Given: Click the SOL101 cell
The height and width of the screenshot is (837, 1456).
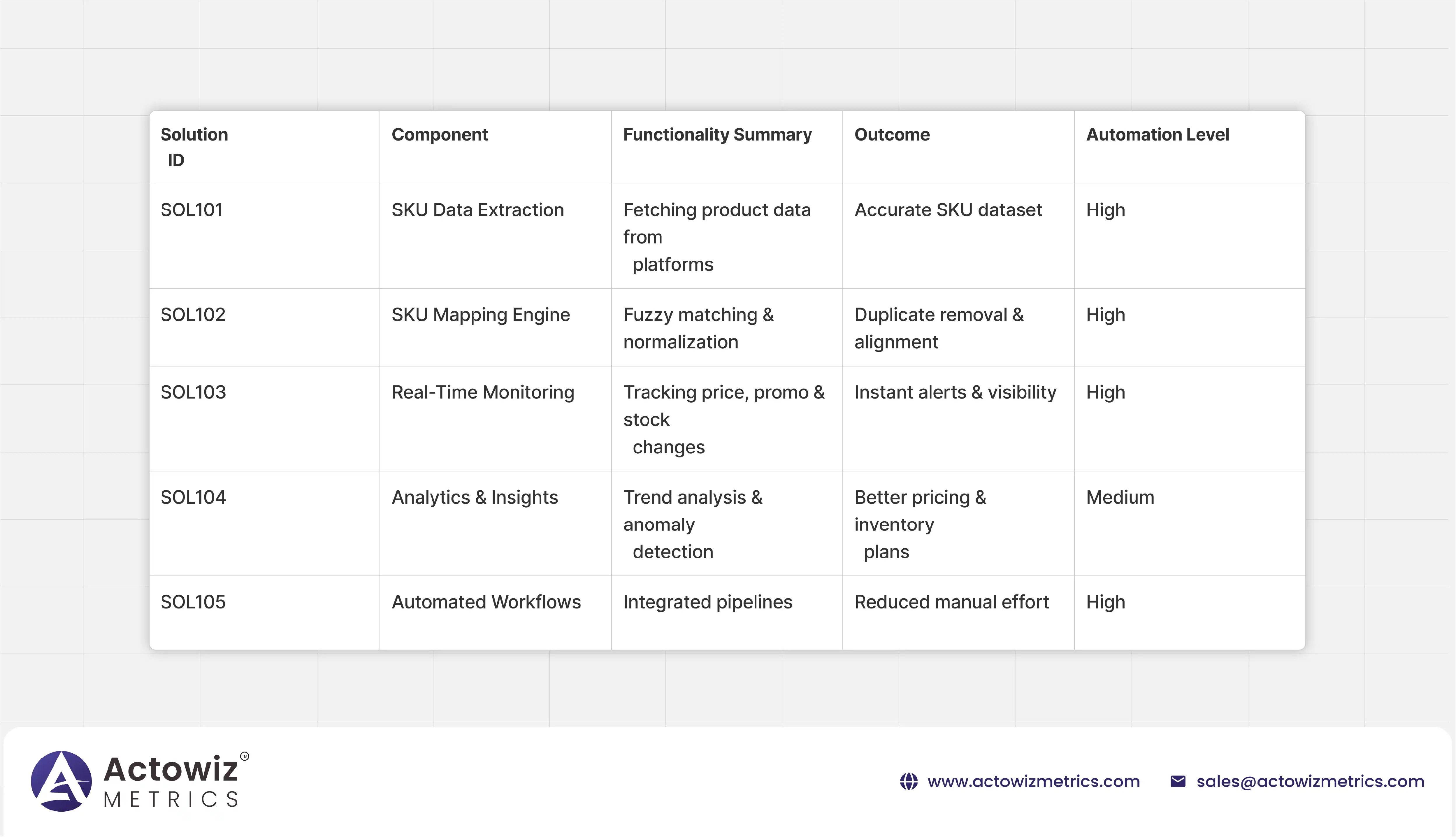Looking at the screenshot, I should tap(192, 210).
